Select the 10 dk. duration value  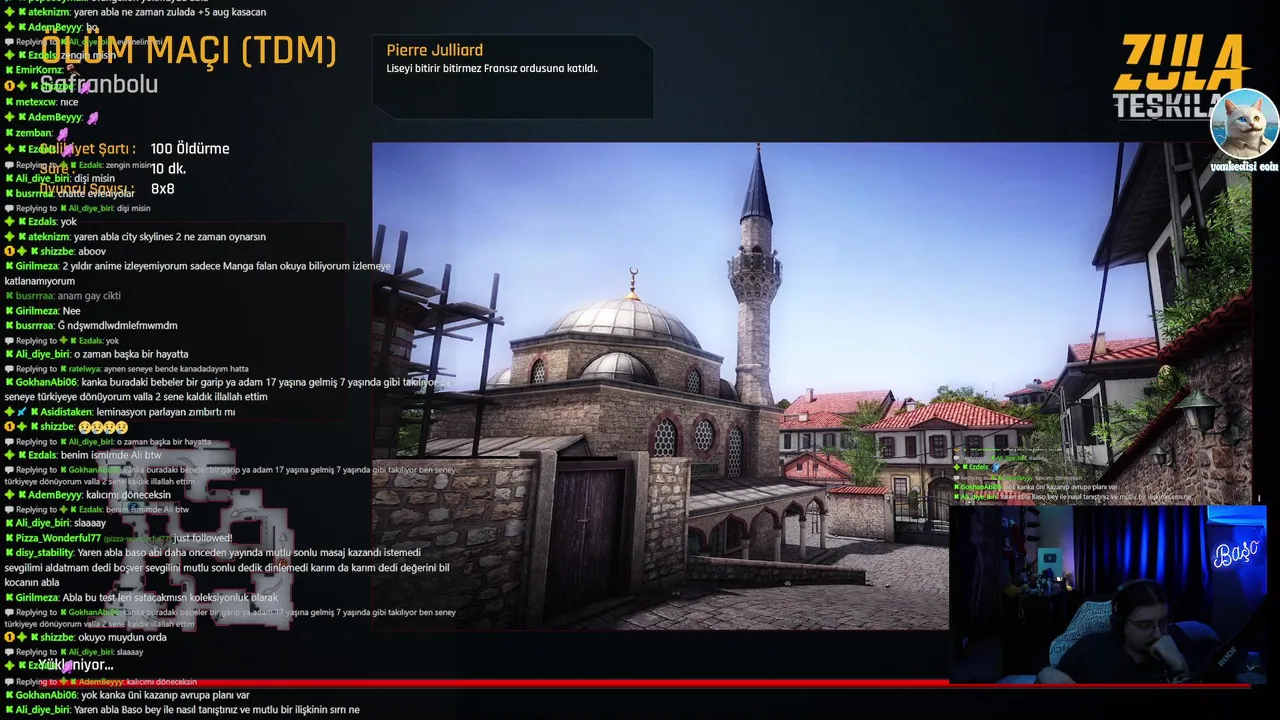point(168,169)
